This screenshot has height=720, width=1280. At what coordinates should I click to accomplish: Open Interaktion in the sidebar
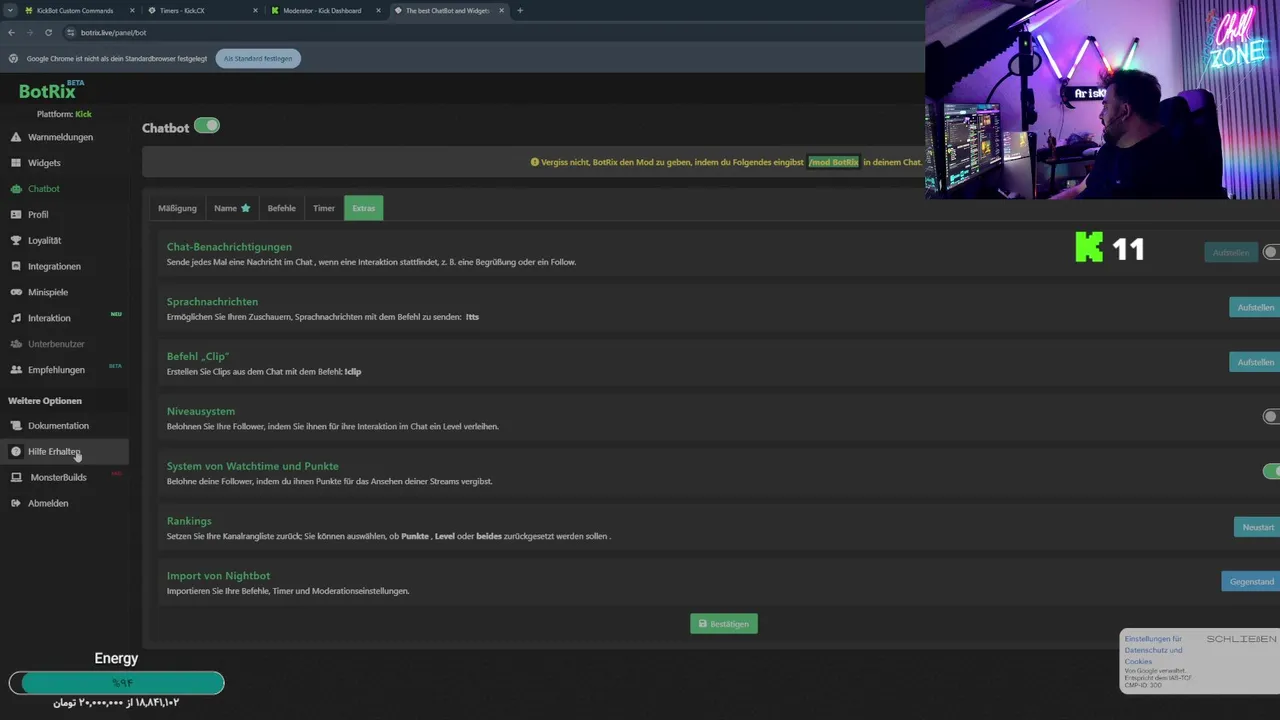point(49,318)
